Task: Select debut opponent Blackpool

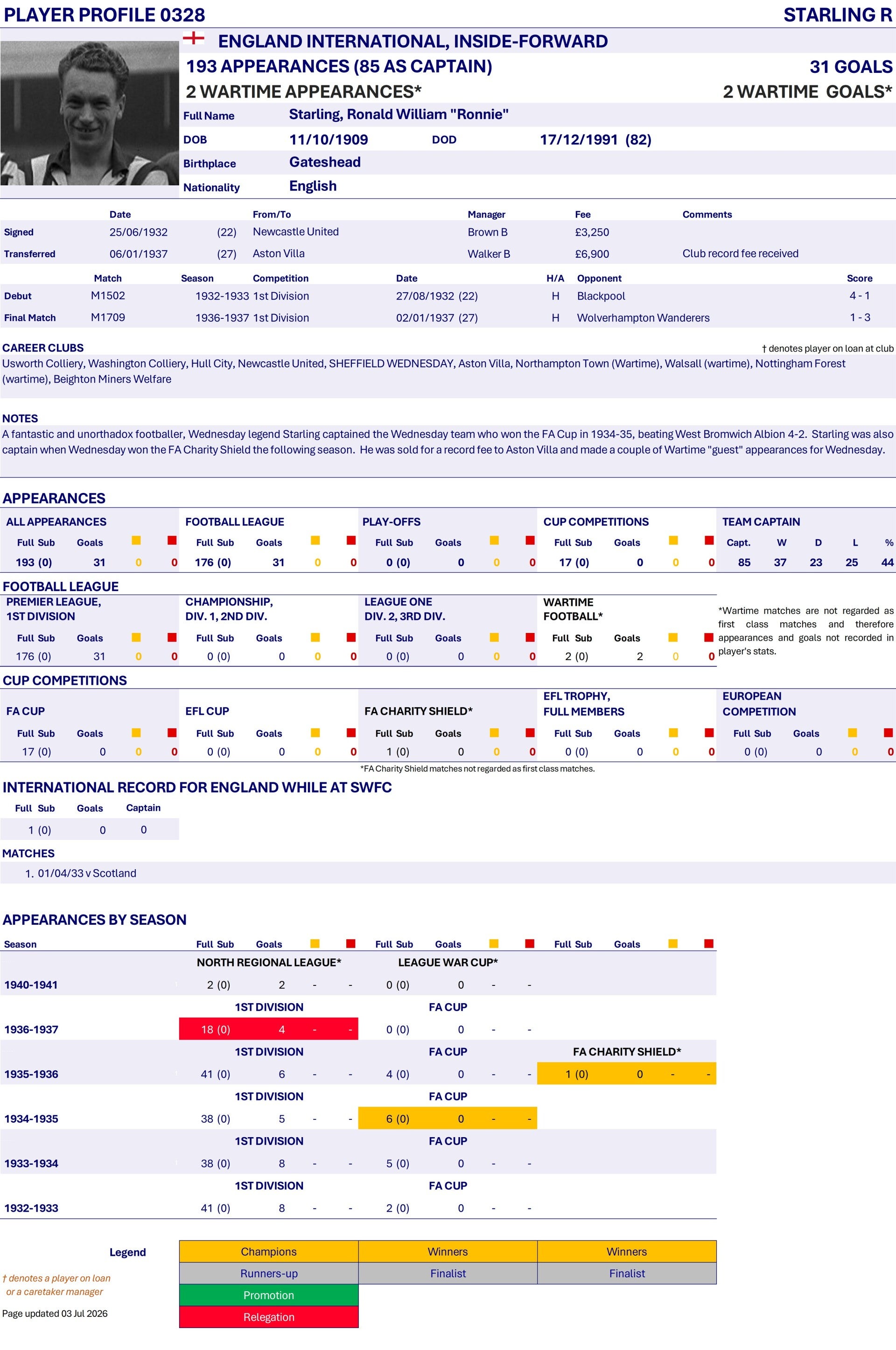Action: tap(601, 296)
